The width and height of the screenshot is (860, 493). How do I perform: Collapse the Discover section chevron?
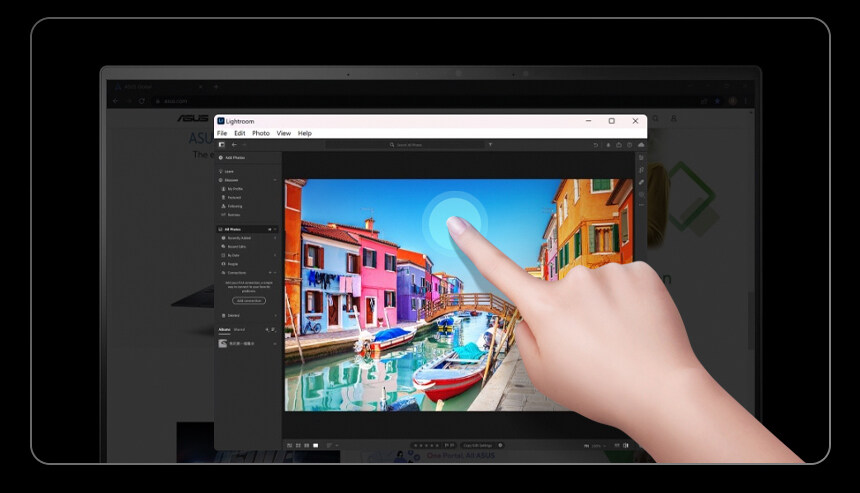point(275,180)
